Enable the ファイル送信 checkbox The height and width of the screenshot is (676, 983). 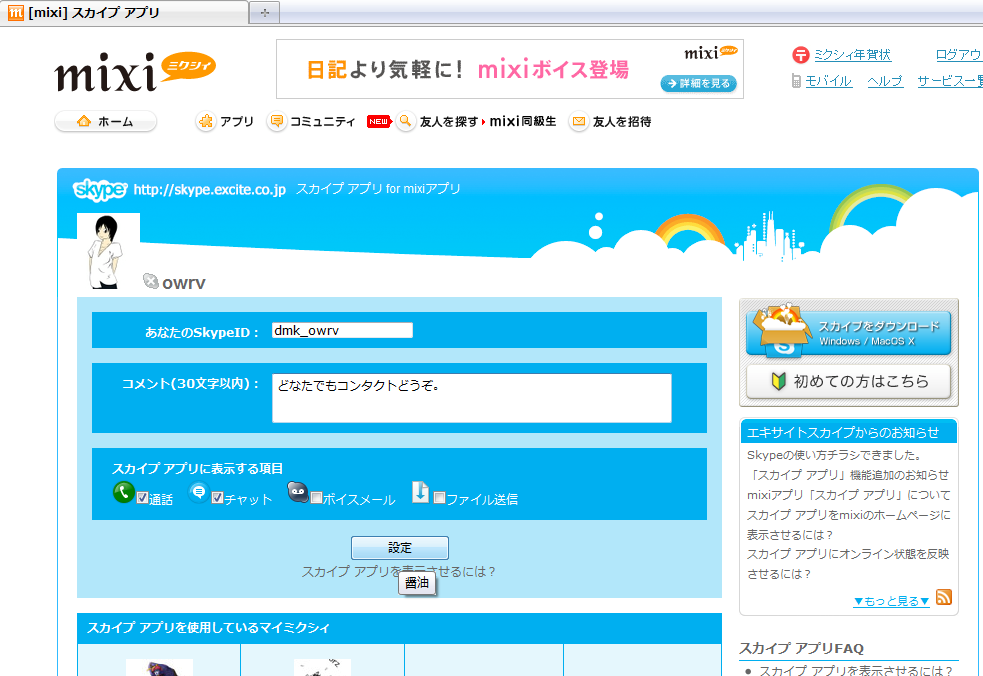tap(439, 498)
